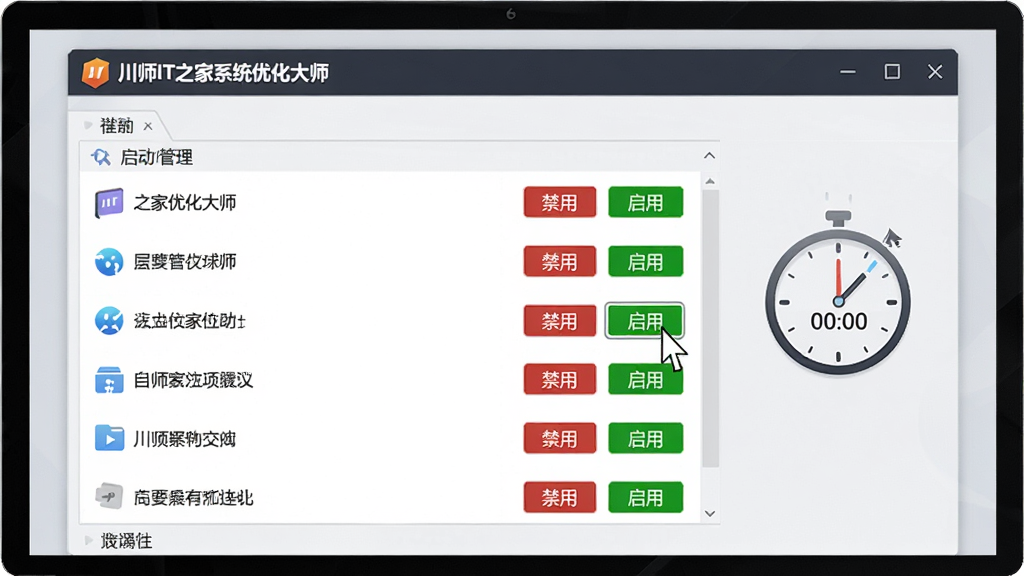This screenshot has height=576, width=1024.
Task: Click 启用 for the last row item
Action: pyautogui.click(x=645, y=497)
